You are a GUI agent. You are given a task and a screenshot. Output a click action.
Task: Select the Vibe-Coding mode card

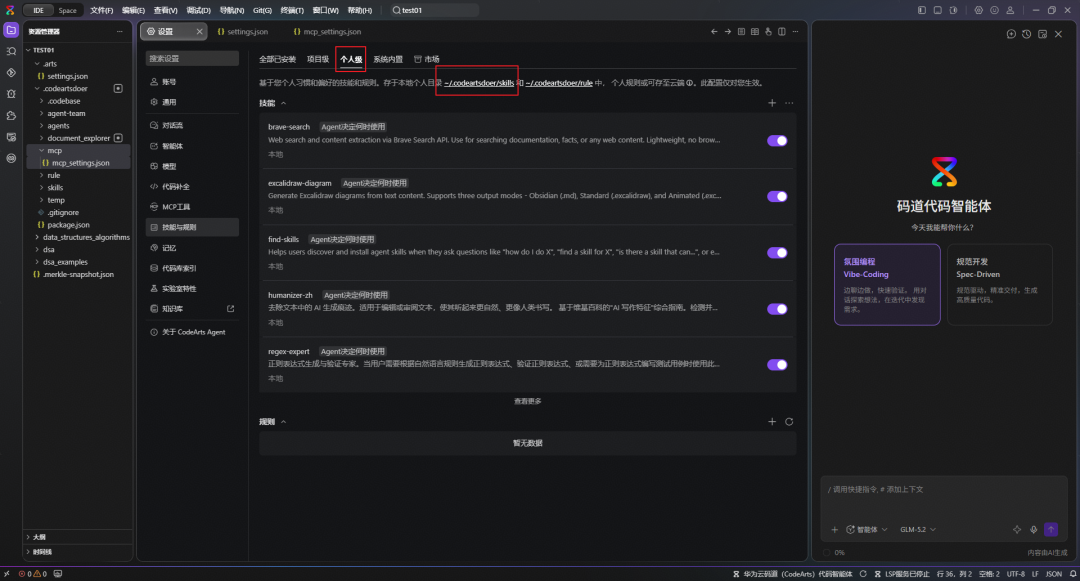pos(887,284)
